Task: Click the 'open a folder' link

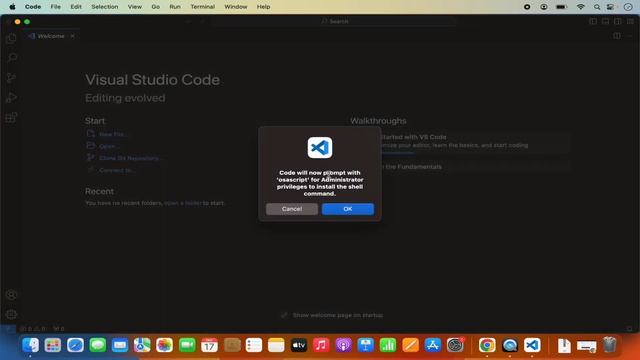Action: coord(182,203)
